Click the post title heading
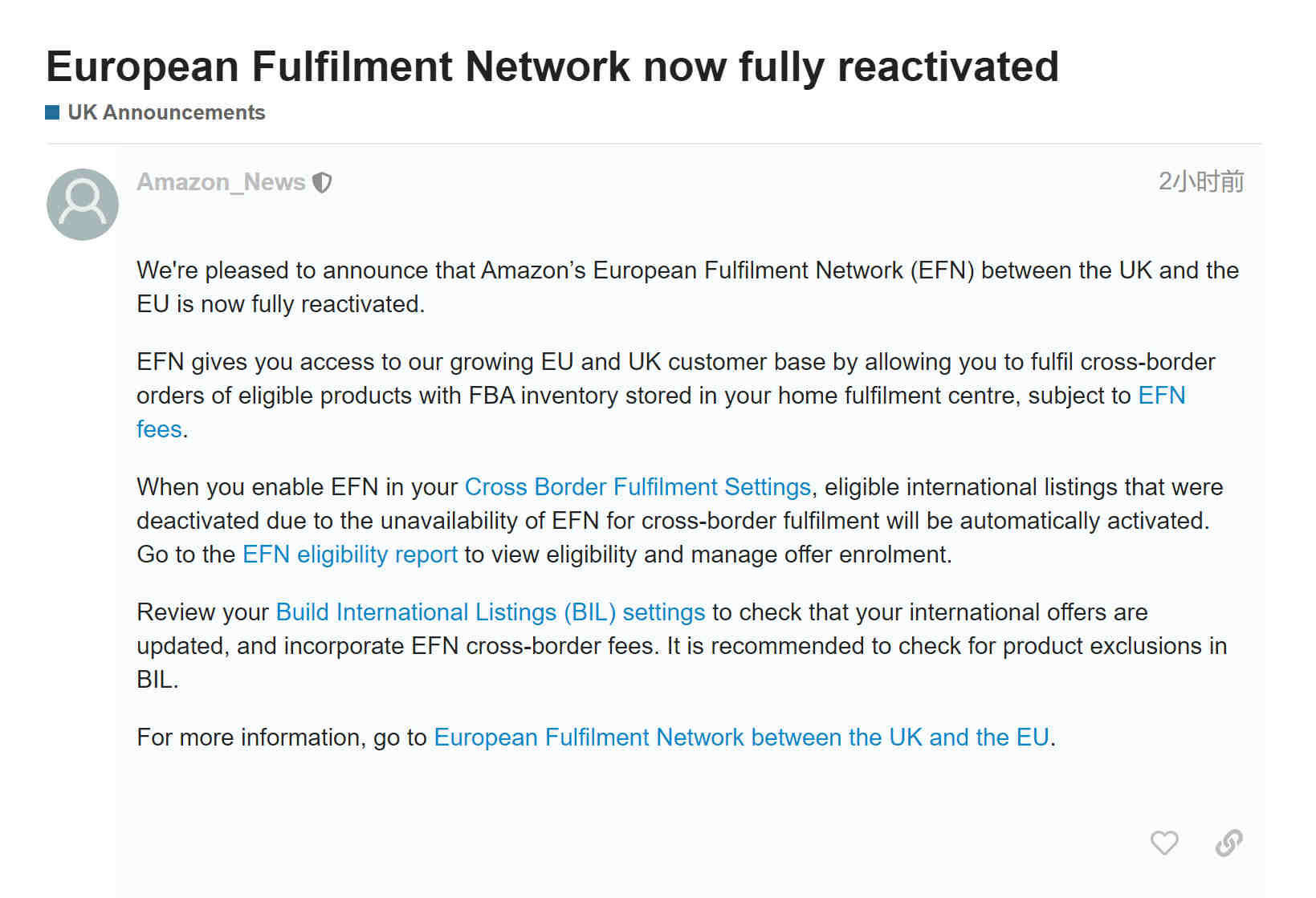The width and height of the screenshot is (1316, 898). [552, 67]
